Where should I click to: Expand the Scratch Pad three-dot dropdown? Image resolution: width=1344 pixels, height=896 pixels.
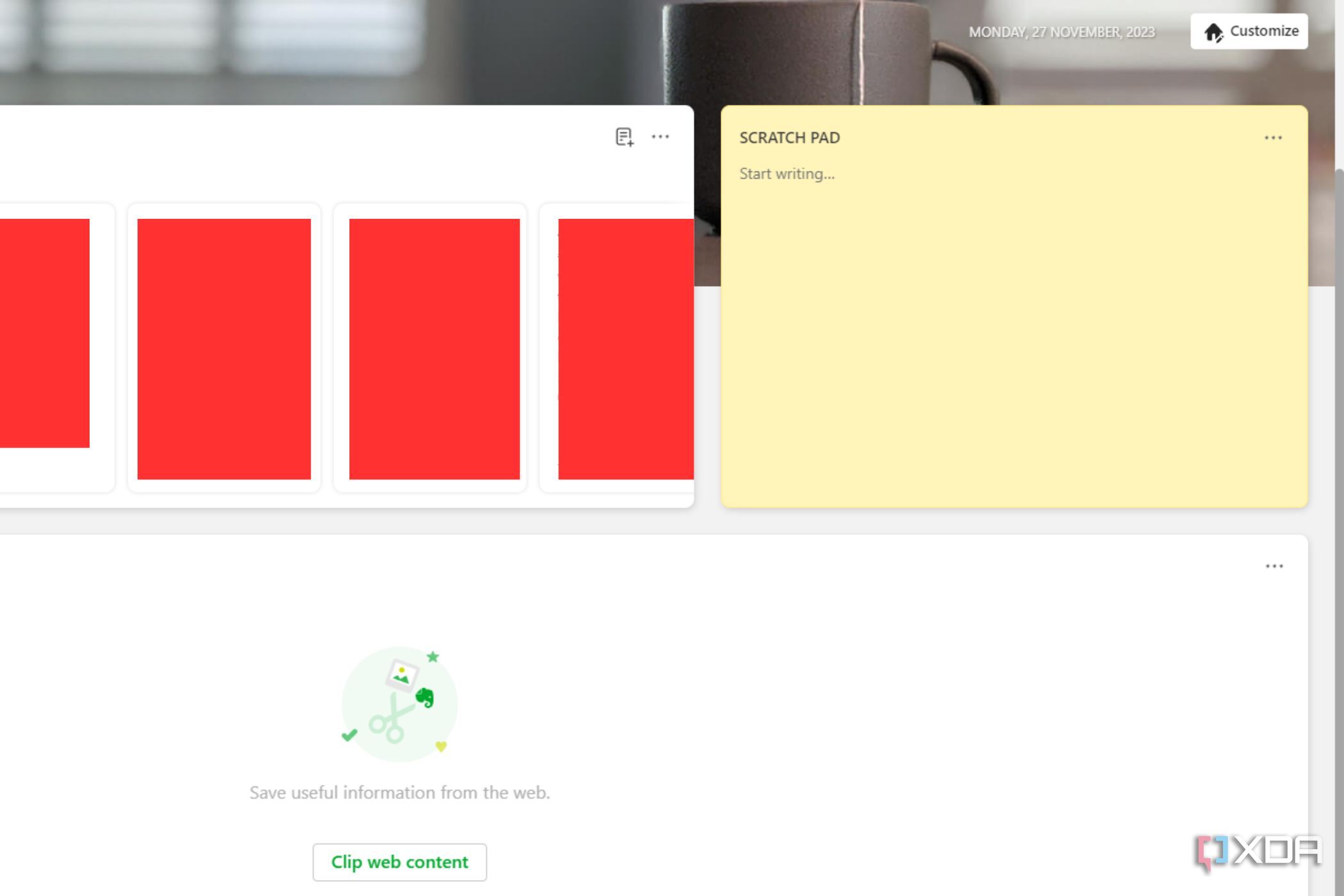click(x=1273, y=137)
